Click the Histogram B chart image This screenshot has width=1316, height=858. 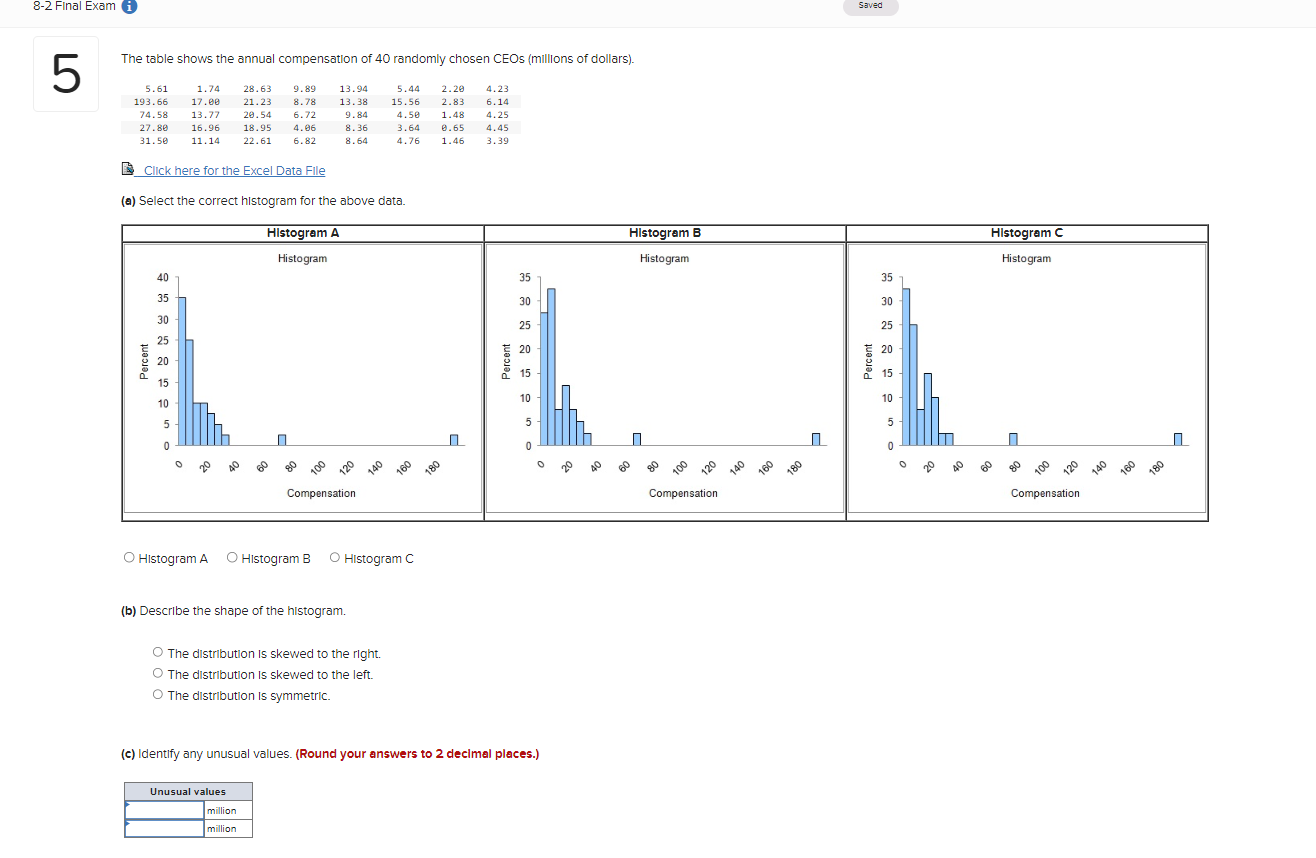[665, 381]
